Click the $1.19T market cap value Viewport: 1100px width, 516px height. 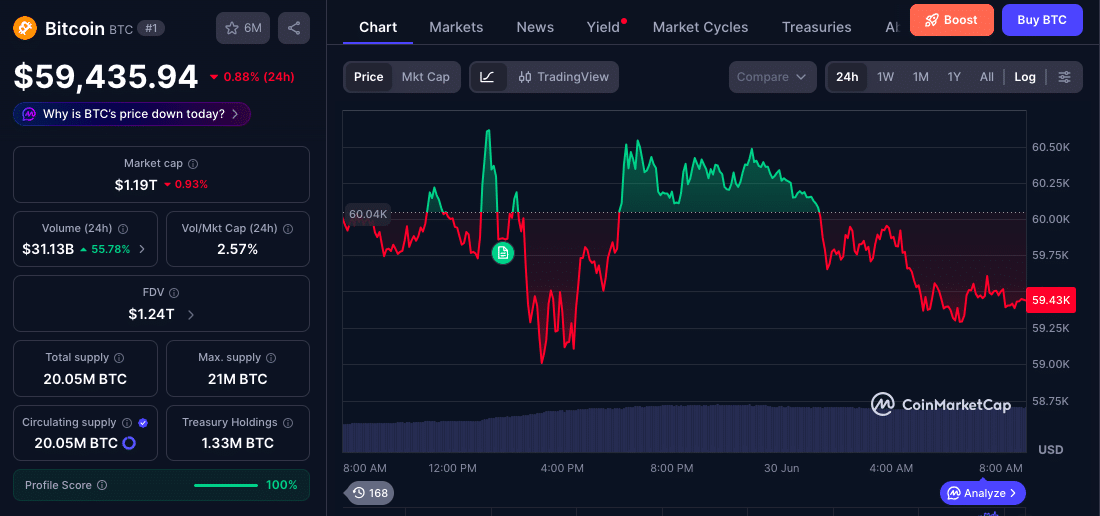coord(136,185)
